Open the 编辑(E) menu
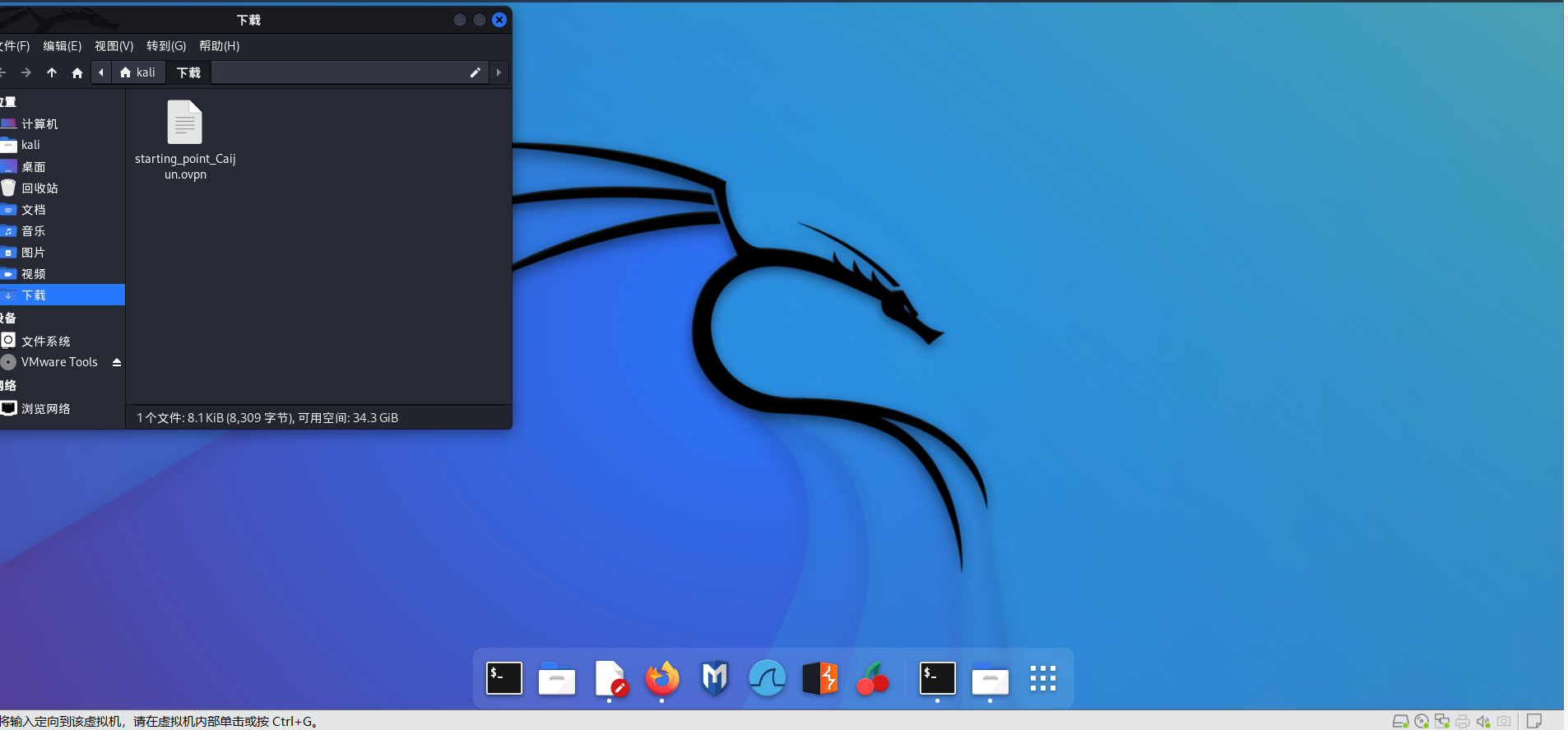 pos(63,46)
